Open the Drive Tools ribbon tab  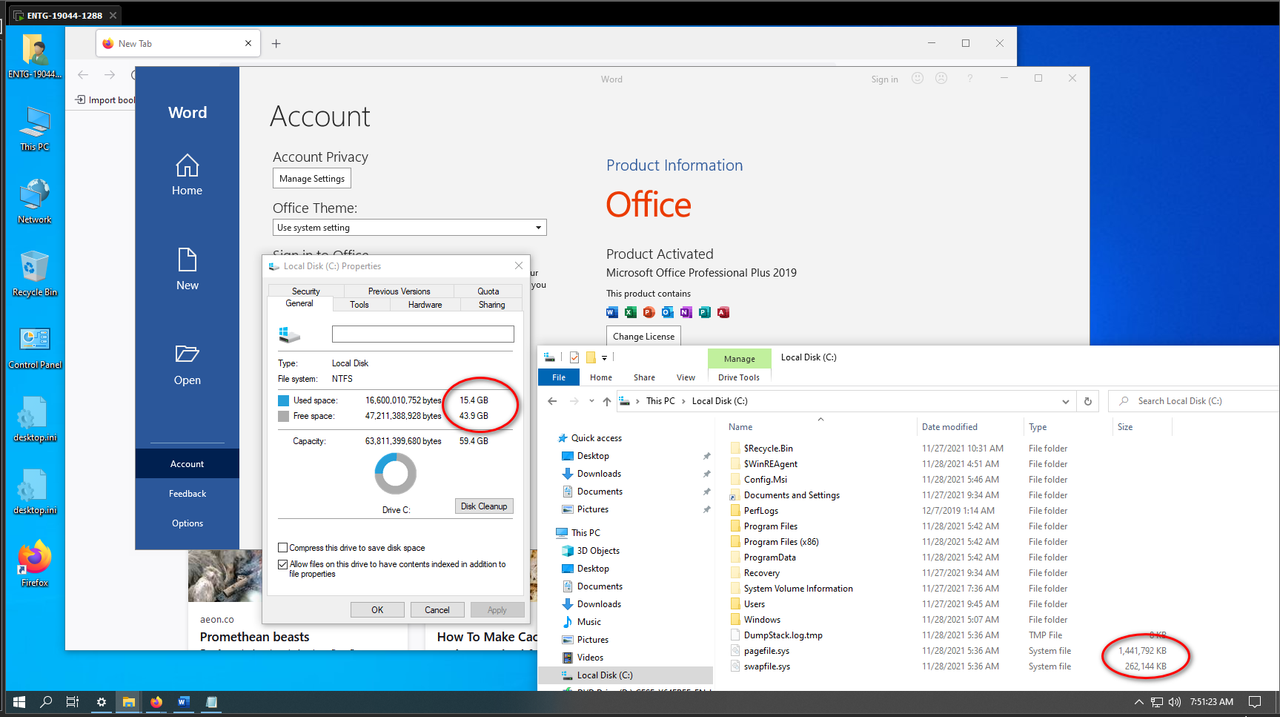tap(739, 377)
